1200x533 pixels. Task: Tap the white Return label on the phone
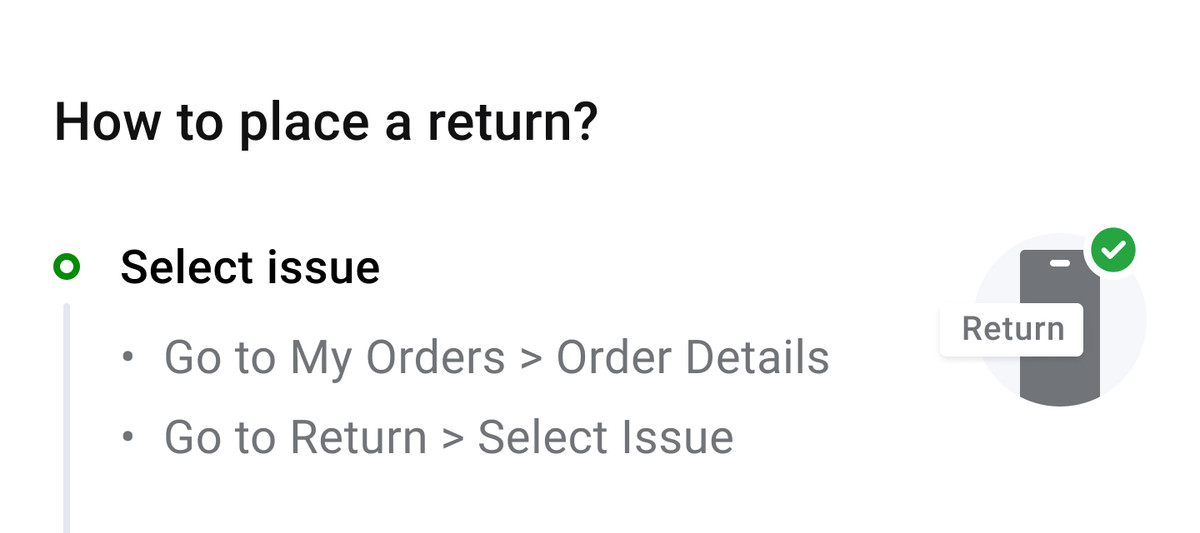coord(1012,329)
